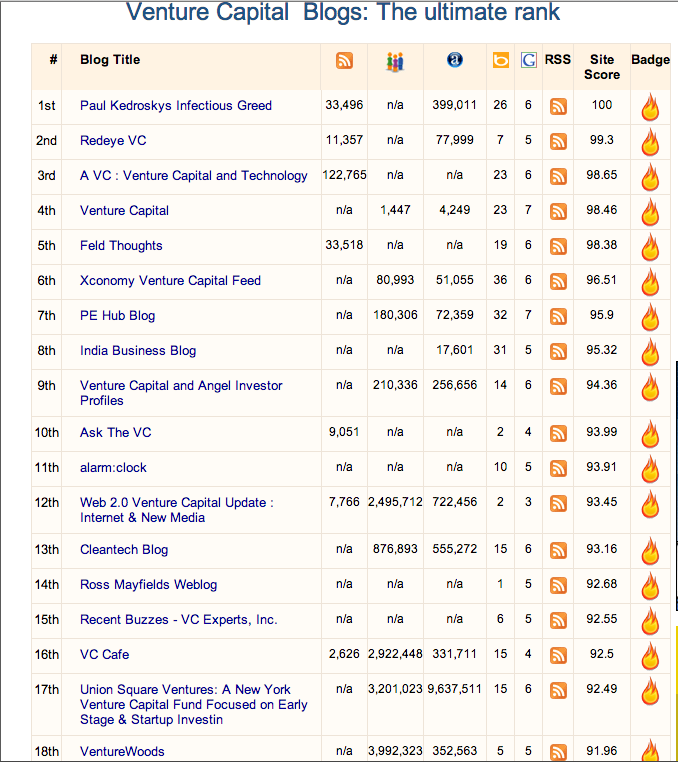Click flame badge in Ross Mayfields Weblog row
The image size is (678, 762).
[x=650, y=586]
